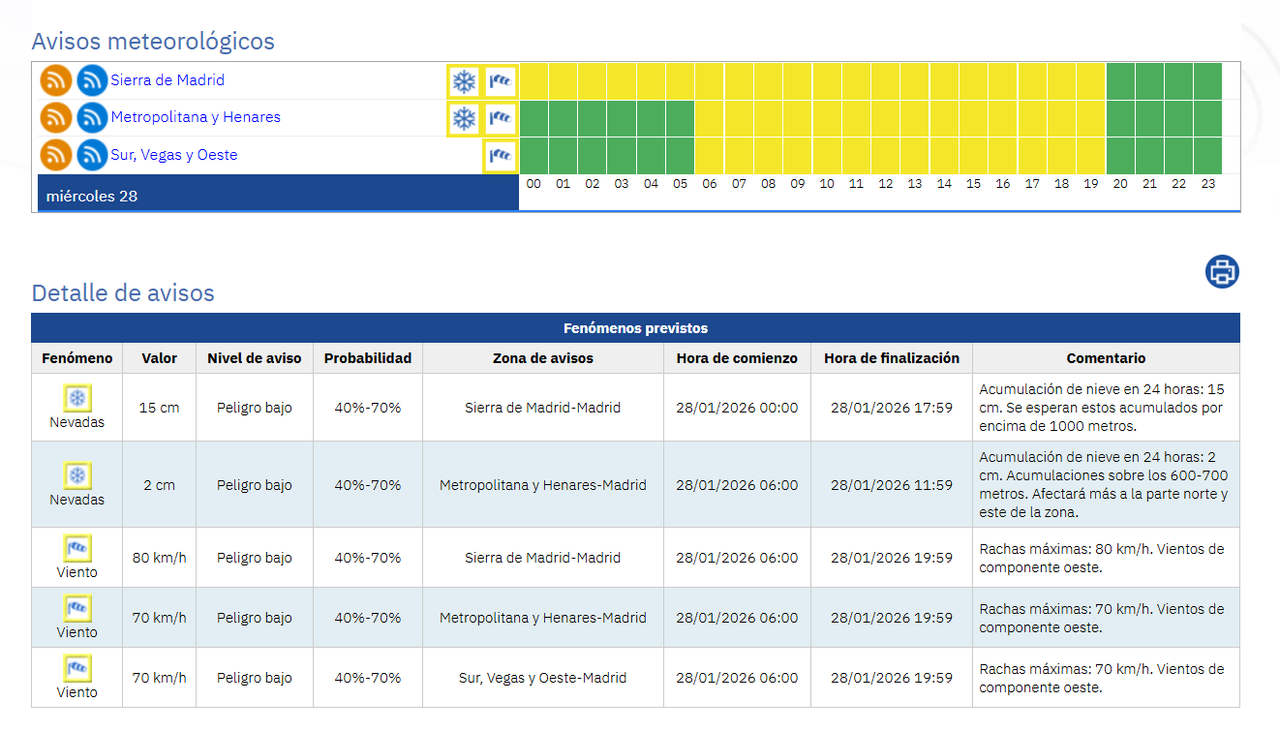The height and width of the screenshot is (733, 1280).
Task: Open orange RSS feed for Sur, Vegas y Oeste
Action: (56, 155)
